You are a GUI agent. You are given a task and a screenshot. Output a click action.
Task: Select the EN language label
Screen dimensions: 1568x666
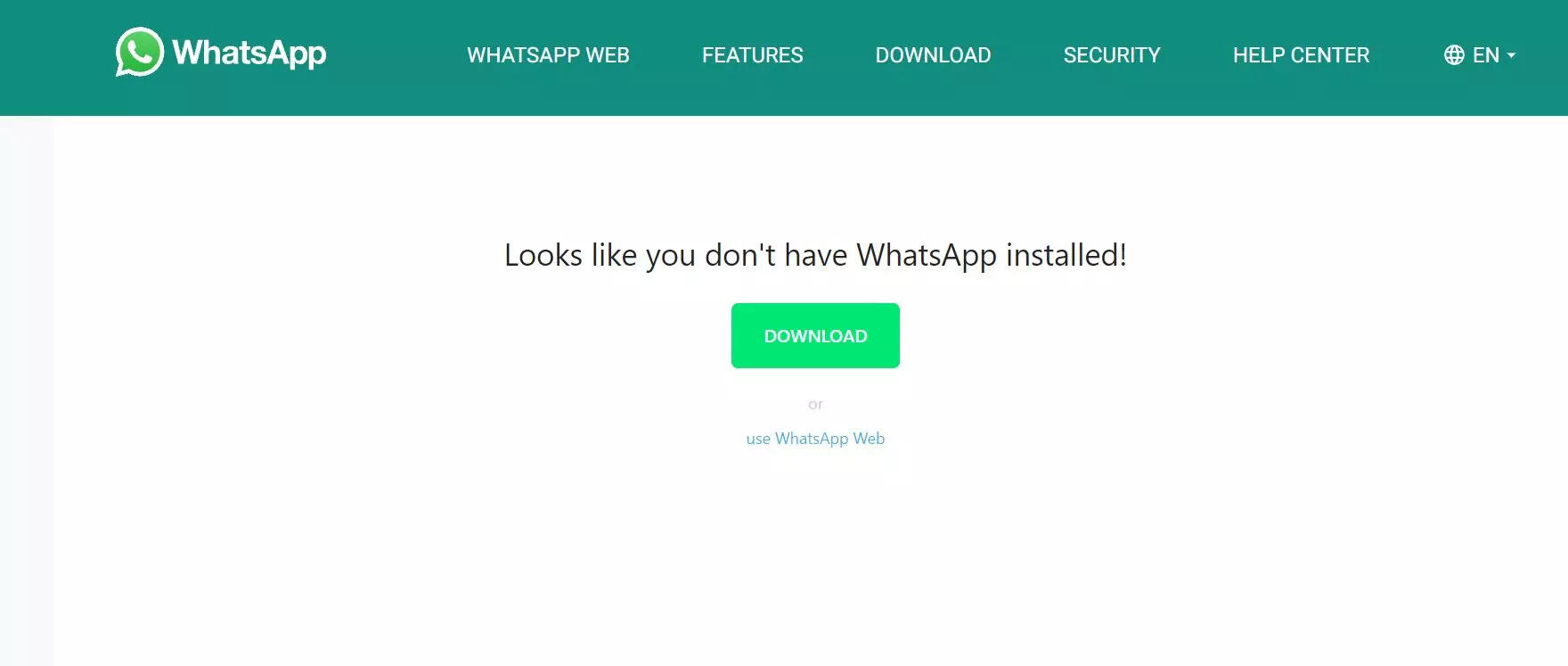pyautogui.click(x=1486, y=55)
